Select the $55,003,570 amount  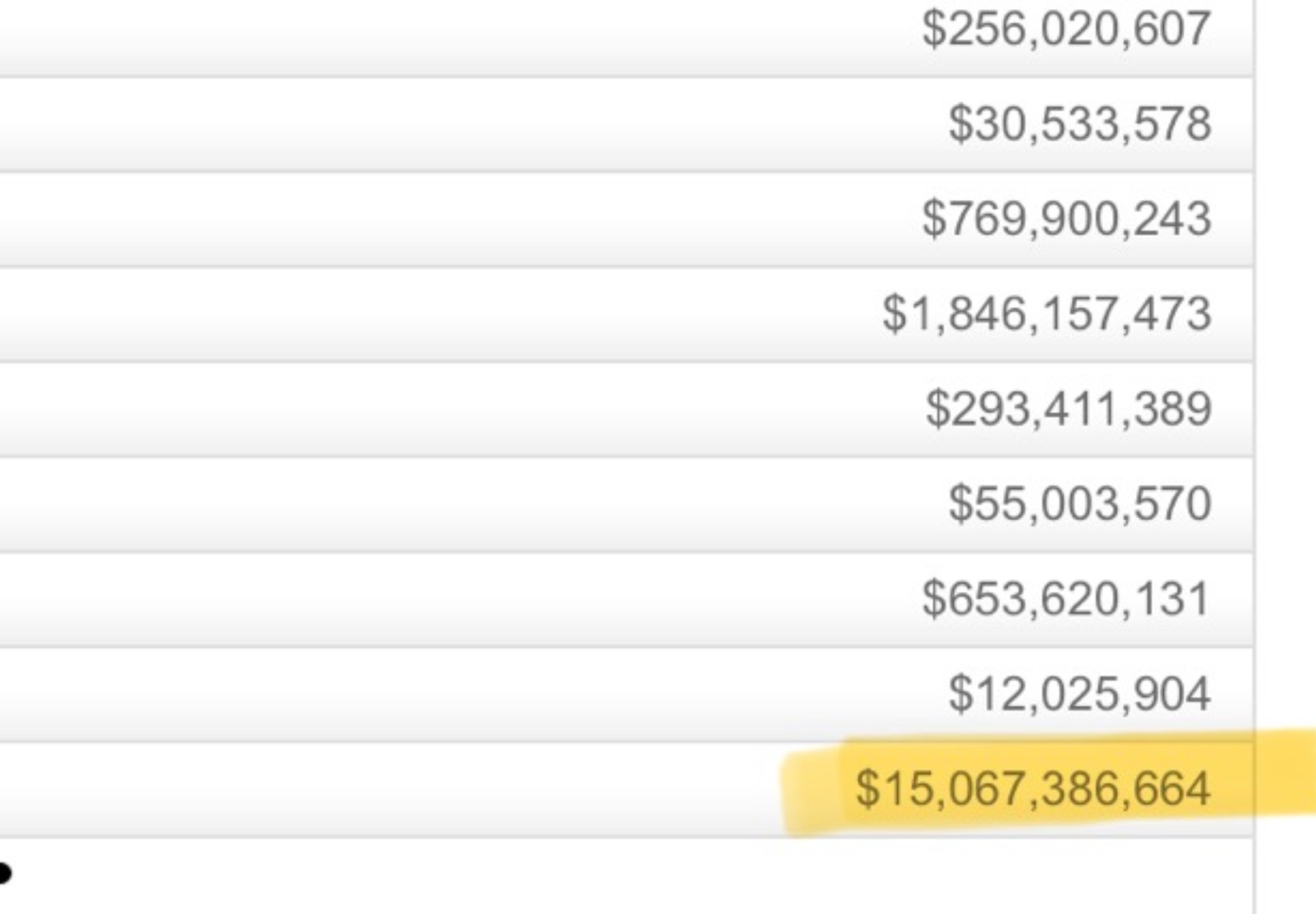pos(1079,503)
